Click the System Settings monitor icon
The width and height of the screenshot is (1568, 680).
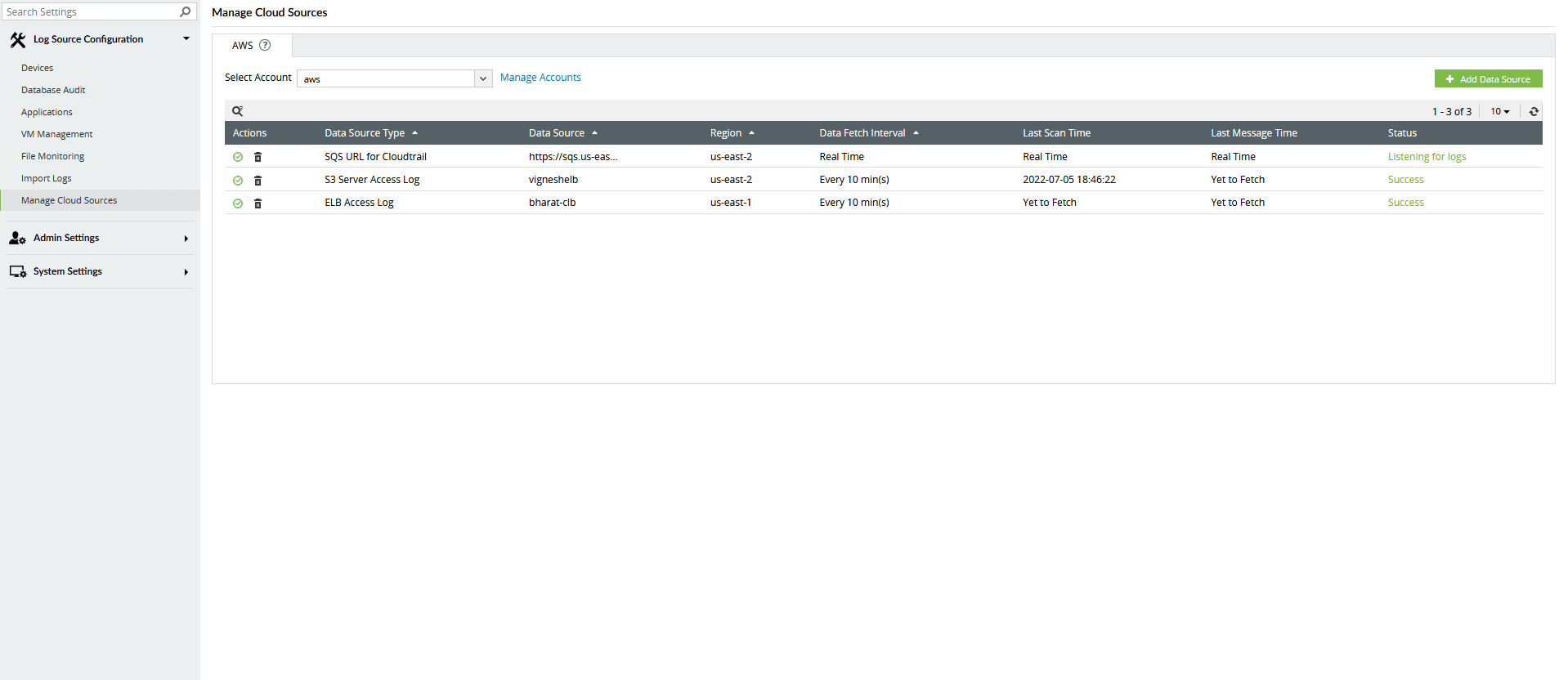tap(17, 271)
